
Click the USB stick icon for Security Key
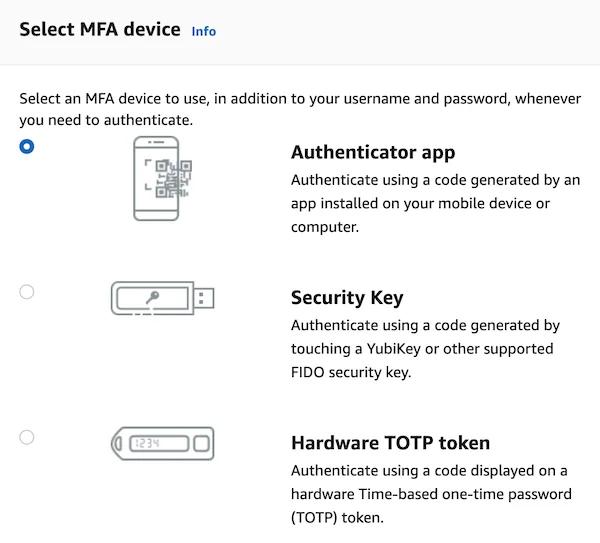[x=162, y=297]
